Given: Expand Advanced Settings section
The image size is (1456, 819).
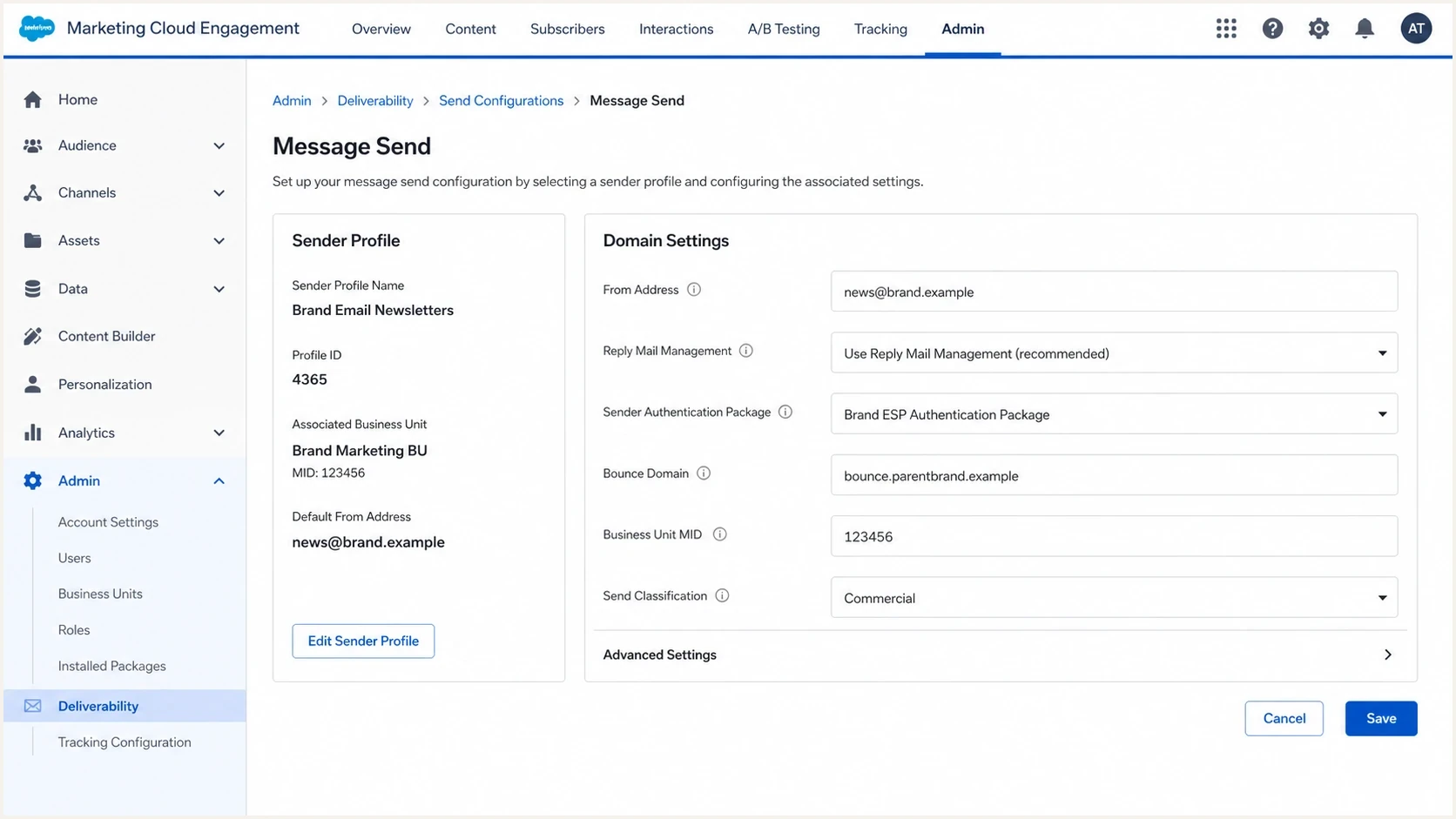Looking at the screenshot, I should pos(1000,655).
